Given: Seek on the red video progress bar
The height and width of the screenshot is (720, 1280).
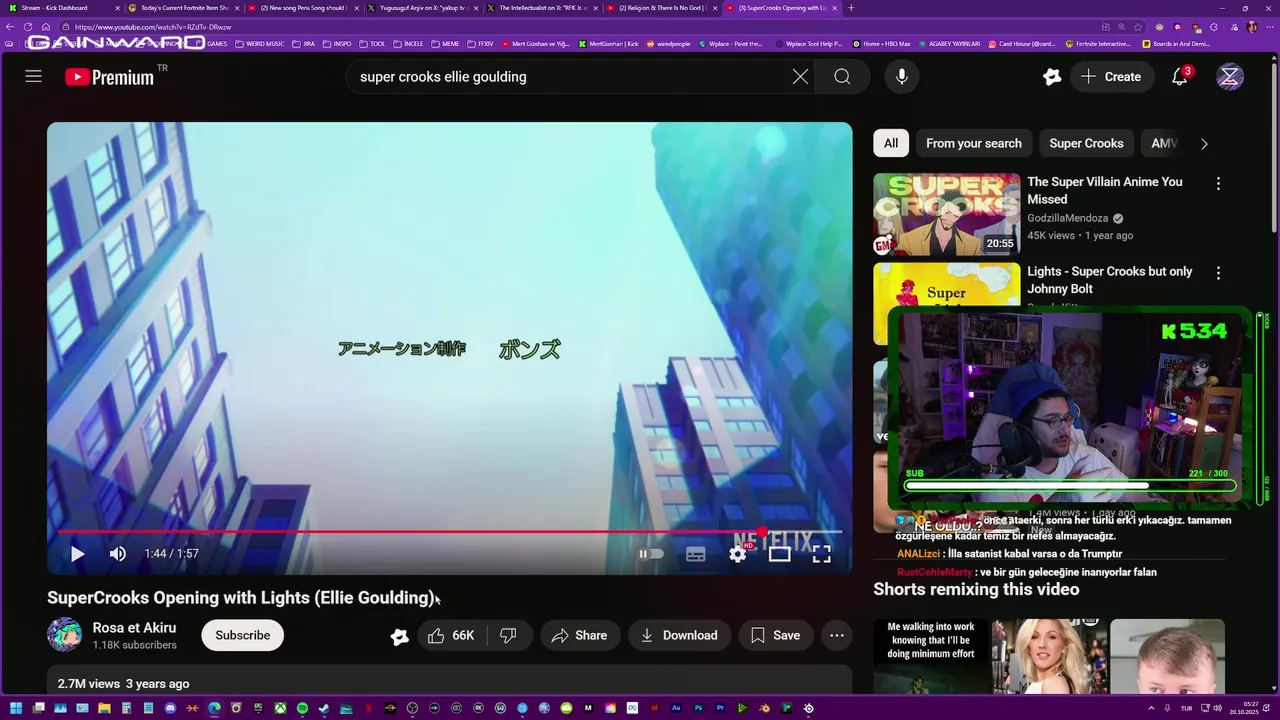Looking at the screenshot, I should 449,532.
